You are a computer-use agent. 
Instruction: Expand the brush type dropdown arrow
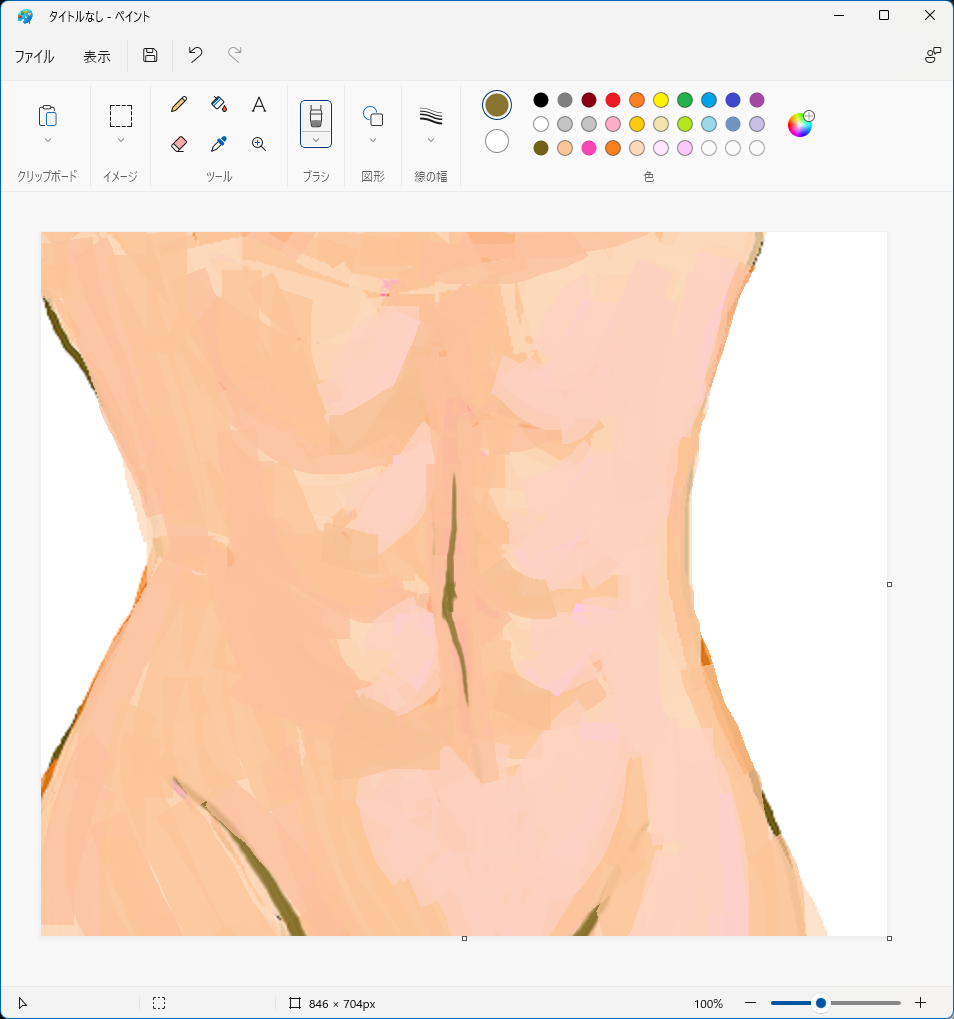pyautogui.click(x=316, y=140)
